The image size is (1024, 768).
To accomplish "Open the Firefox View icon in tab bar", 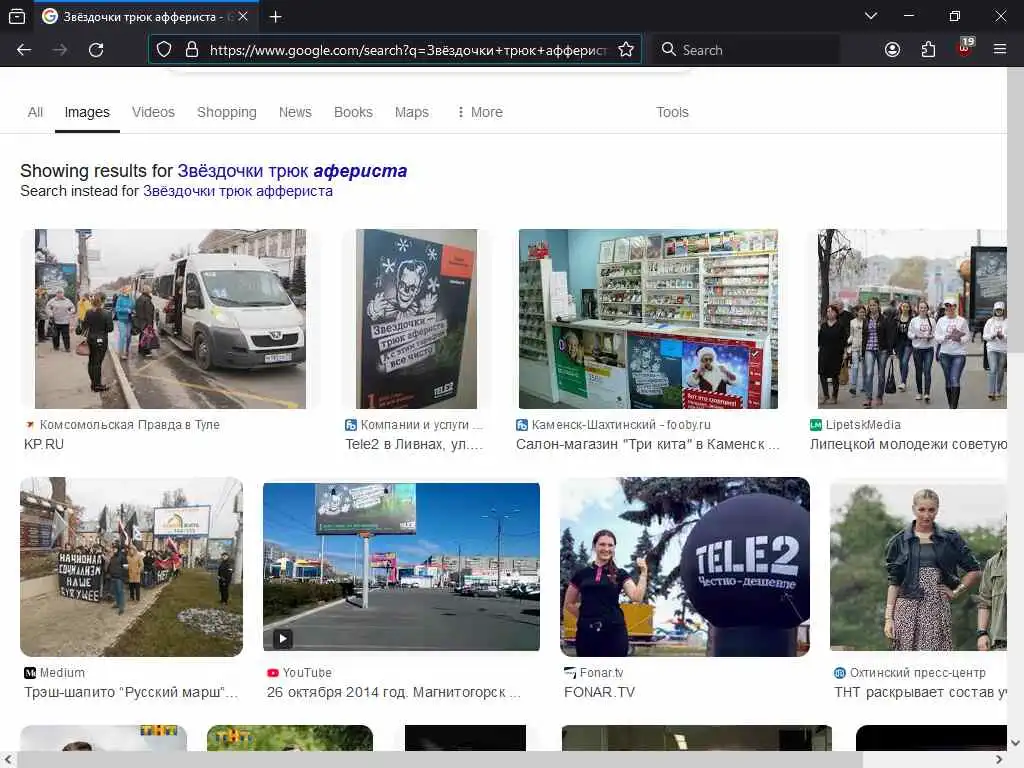I will coord(17,16).
